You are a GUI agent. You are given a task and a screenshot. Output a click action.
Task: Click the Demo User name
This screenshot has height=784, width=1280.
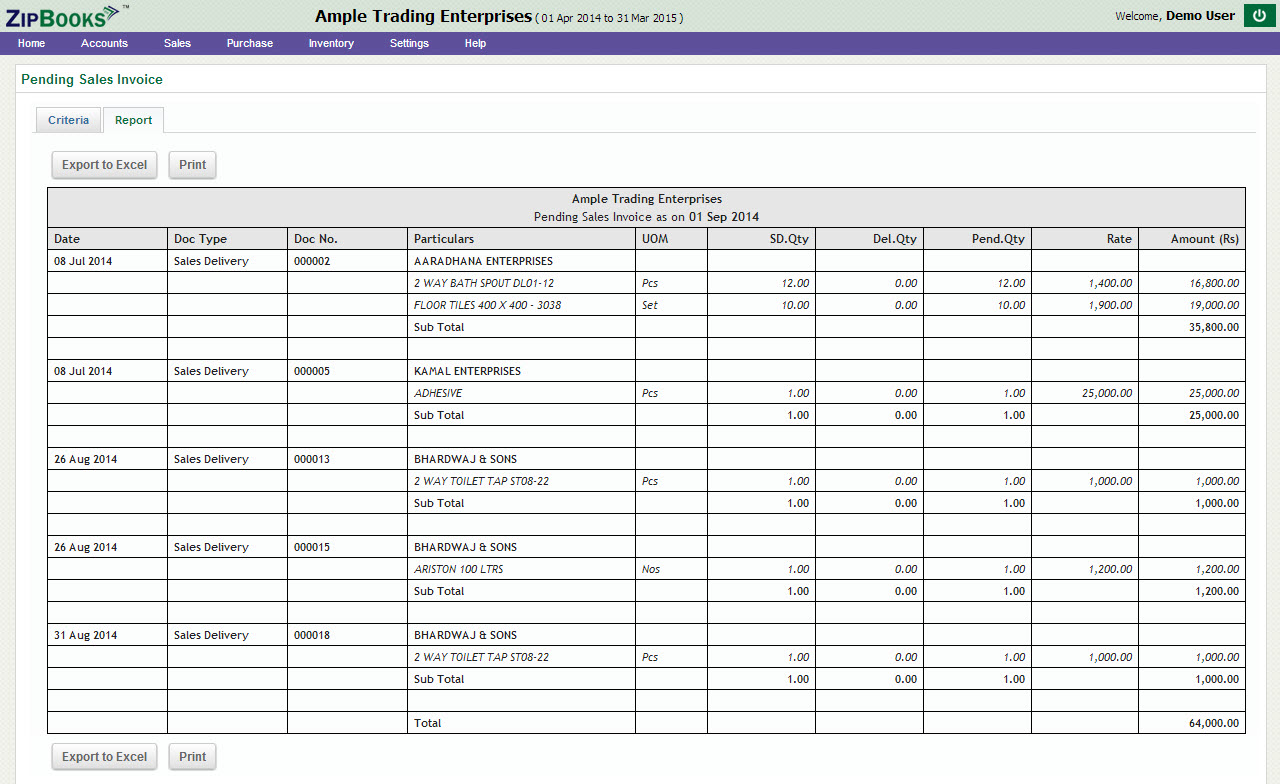point(1200,16)
